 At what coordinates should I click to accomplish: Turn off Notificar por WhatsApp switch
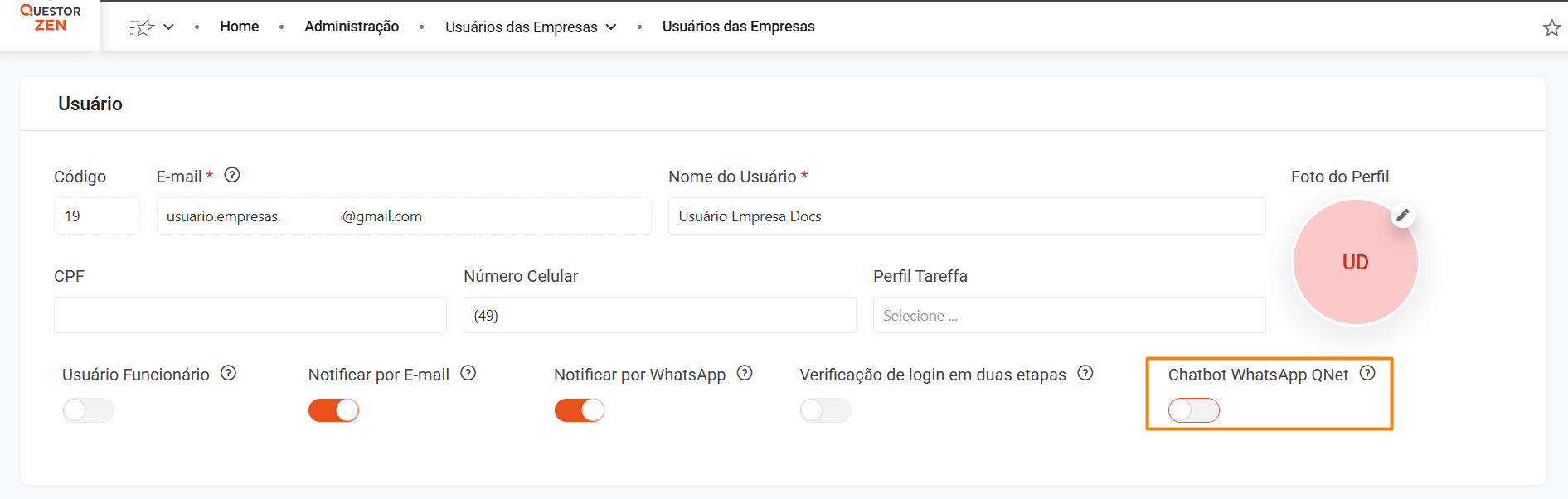click(x=580, y=410)
